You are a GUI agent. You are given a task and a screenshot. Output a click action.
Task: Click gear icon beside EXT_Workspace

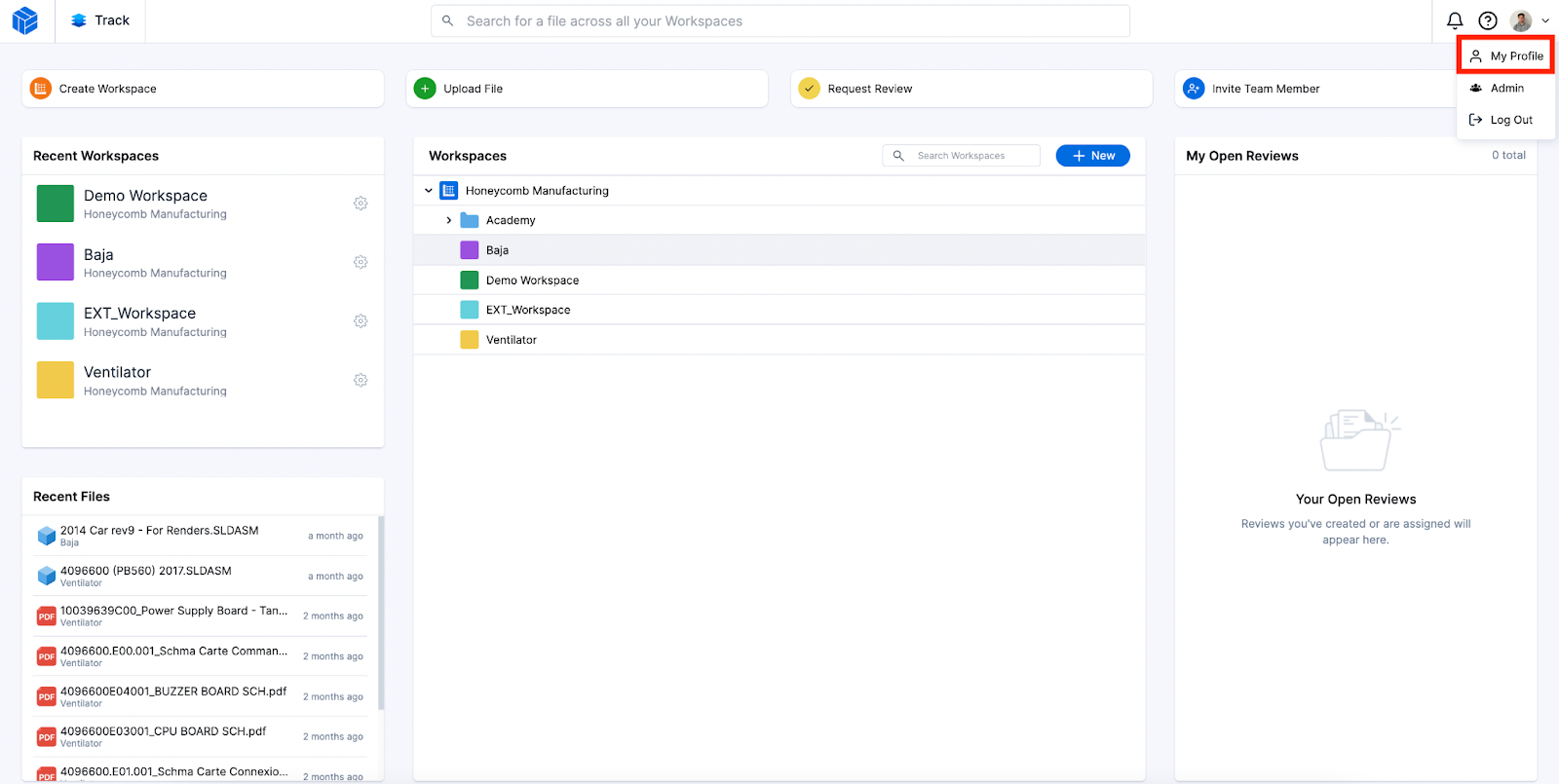point(361,321)
